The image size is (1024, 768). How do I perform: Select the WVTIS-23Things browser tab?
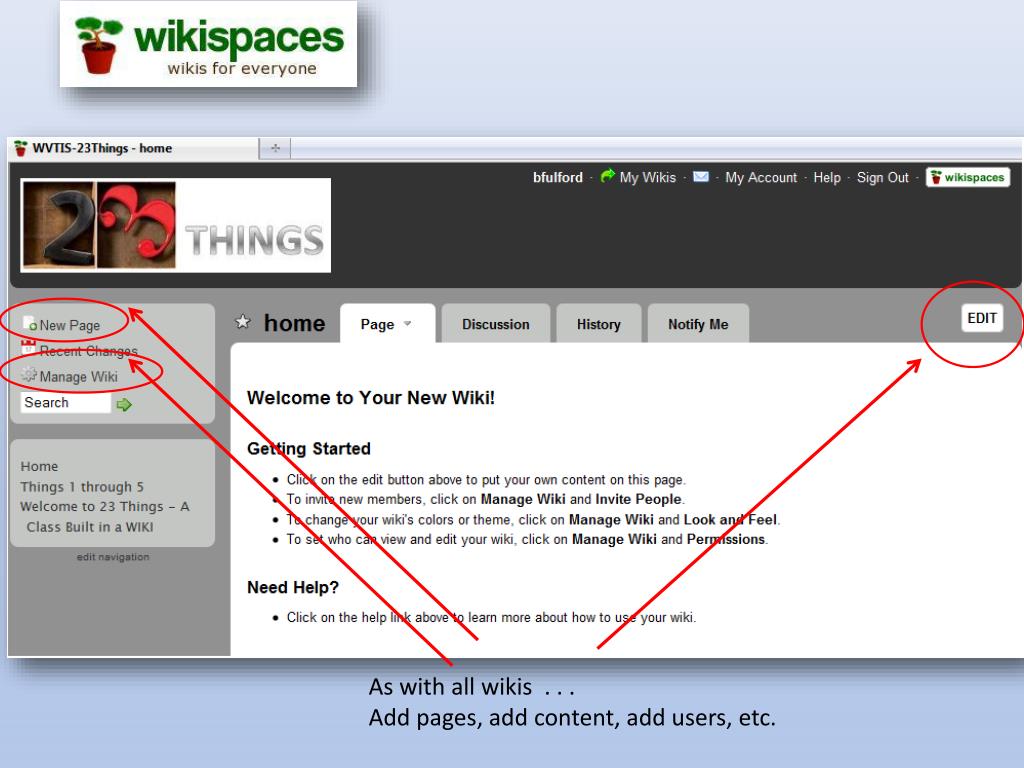[133, 148]
